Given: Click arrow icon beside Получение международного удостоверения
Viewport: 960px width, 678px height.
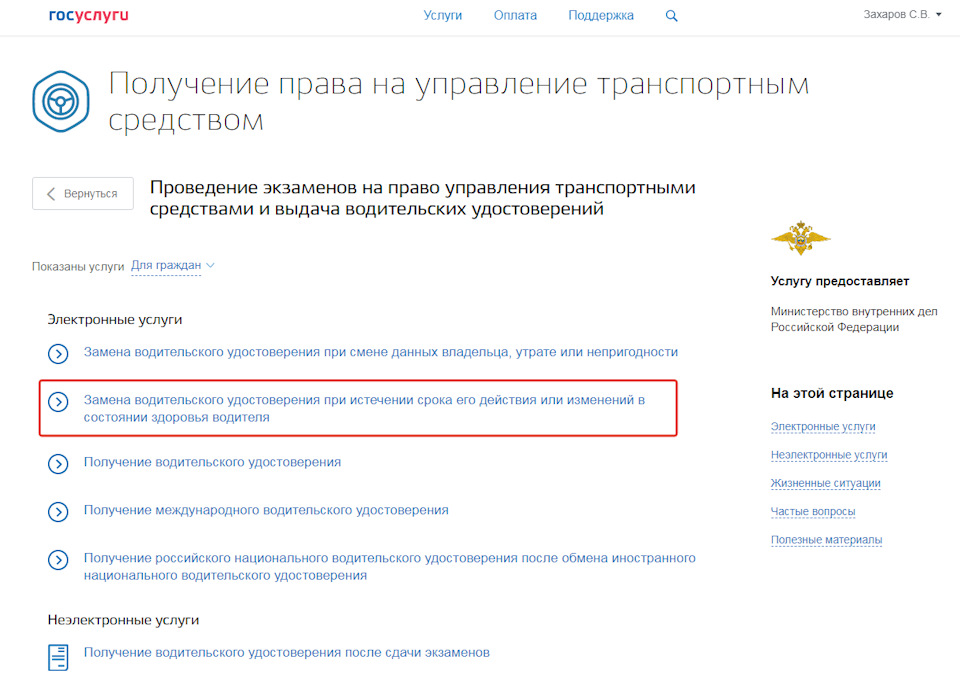Looking at the screenshot, I should tap(58, 511).
